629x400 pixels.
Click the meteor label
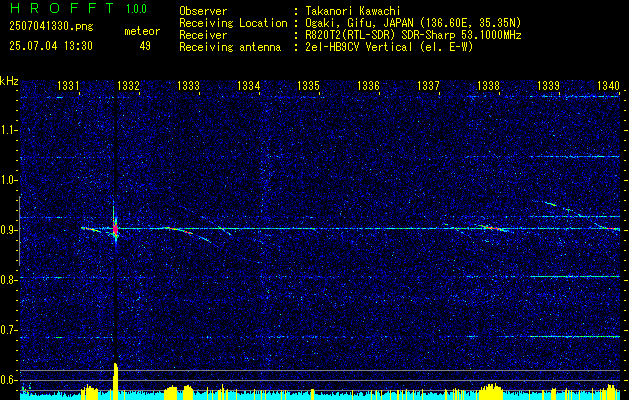[142, 31]
